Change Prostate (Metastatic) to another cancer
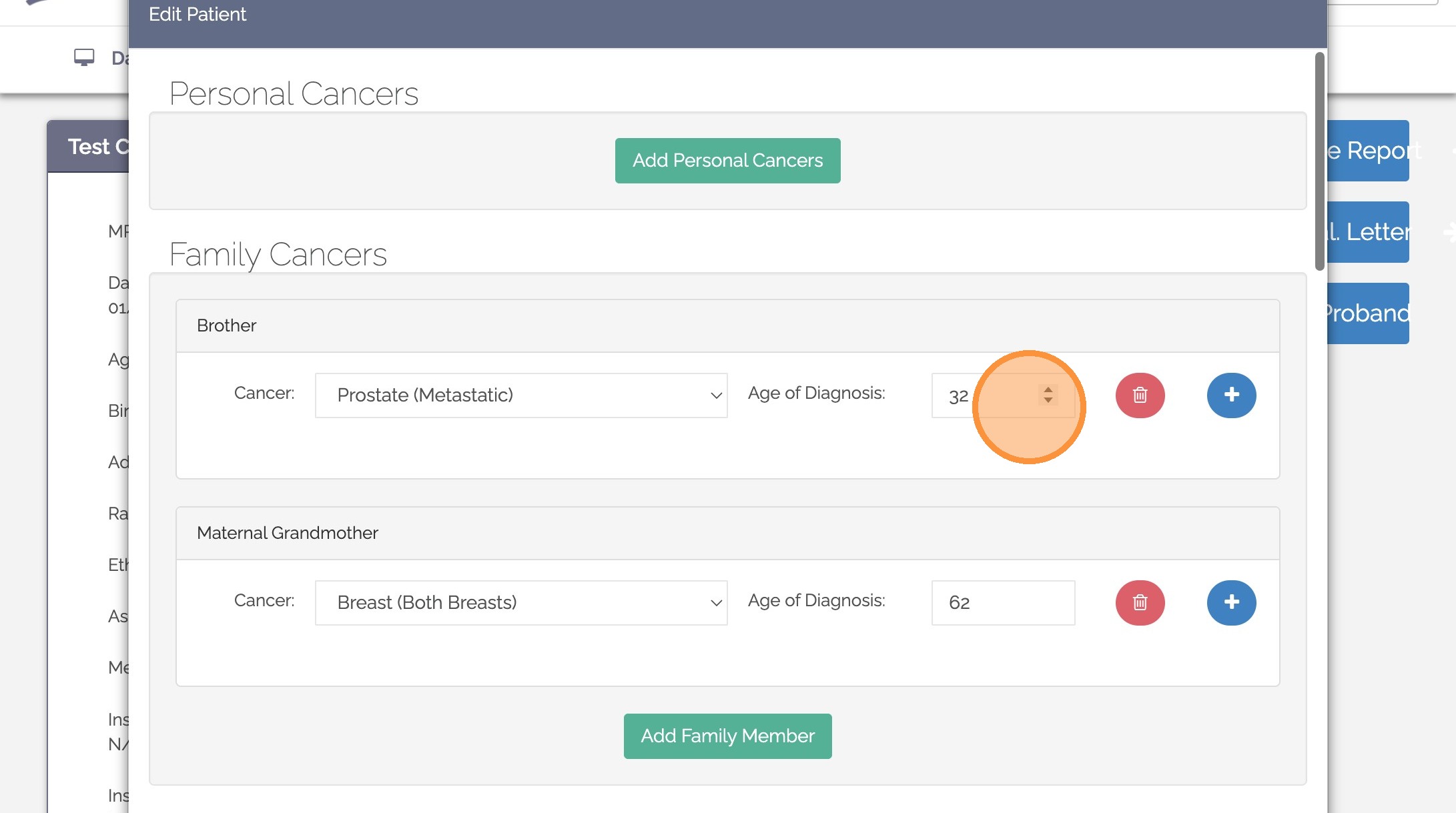The height and width of the screenshot is (813, 1456). tap(520, 395)
